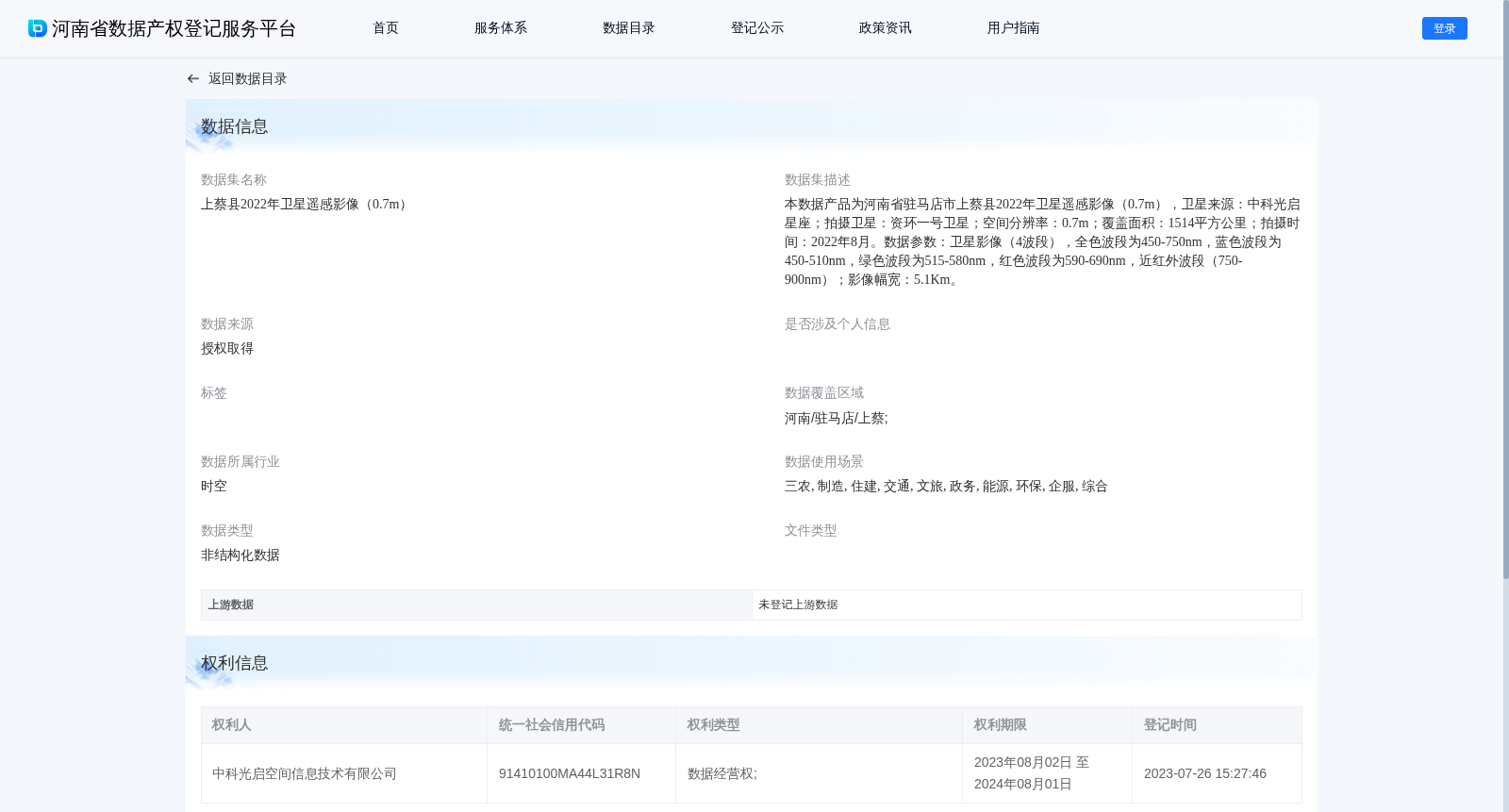
Task: Select dataset name 上蔡县2022年卫星遥感影像（0.7m）
Action: 306,205
